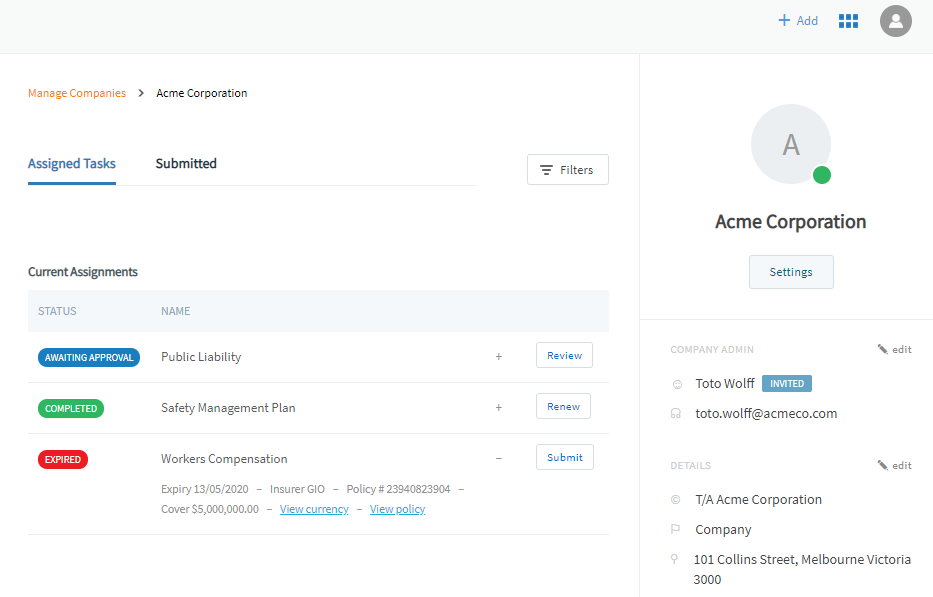Select the Assigned Tasks tab
Viewport: 933px width, 597px height.
pyautogui.click(x=72, y=164)
